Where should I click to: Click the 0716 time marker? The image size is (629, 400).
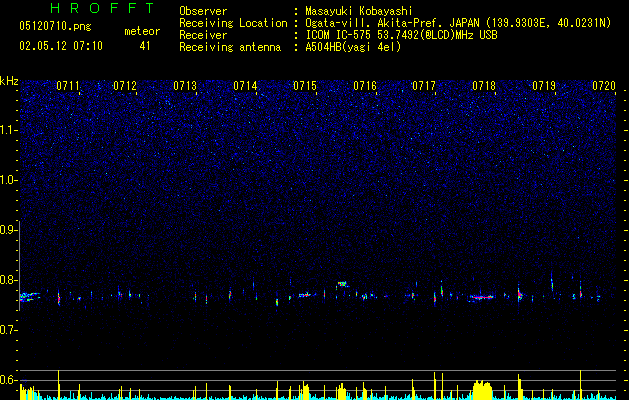point(365,86)
